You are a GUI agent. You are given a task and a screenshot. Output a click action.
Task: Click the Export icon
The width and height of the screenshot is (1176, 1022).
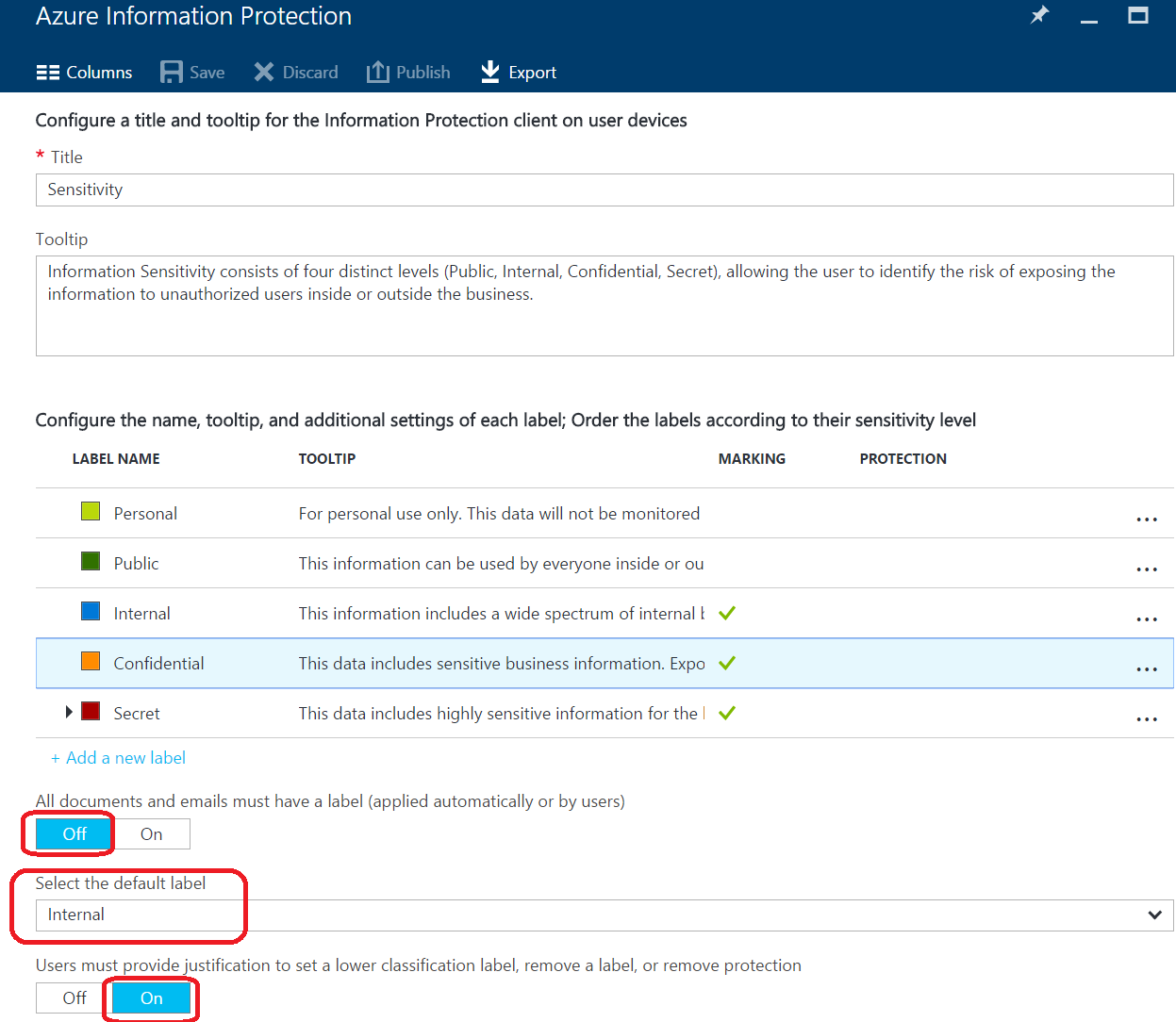point(489,72)
